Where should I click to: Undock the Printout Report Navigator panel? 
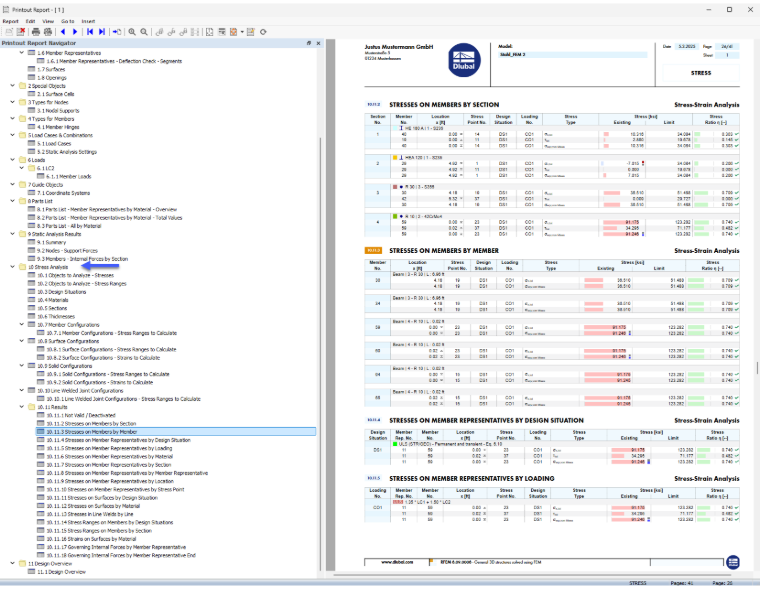point(309,43)
